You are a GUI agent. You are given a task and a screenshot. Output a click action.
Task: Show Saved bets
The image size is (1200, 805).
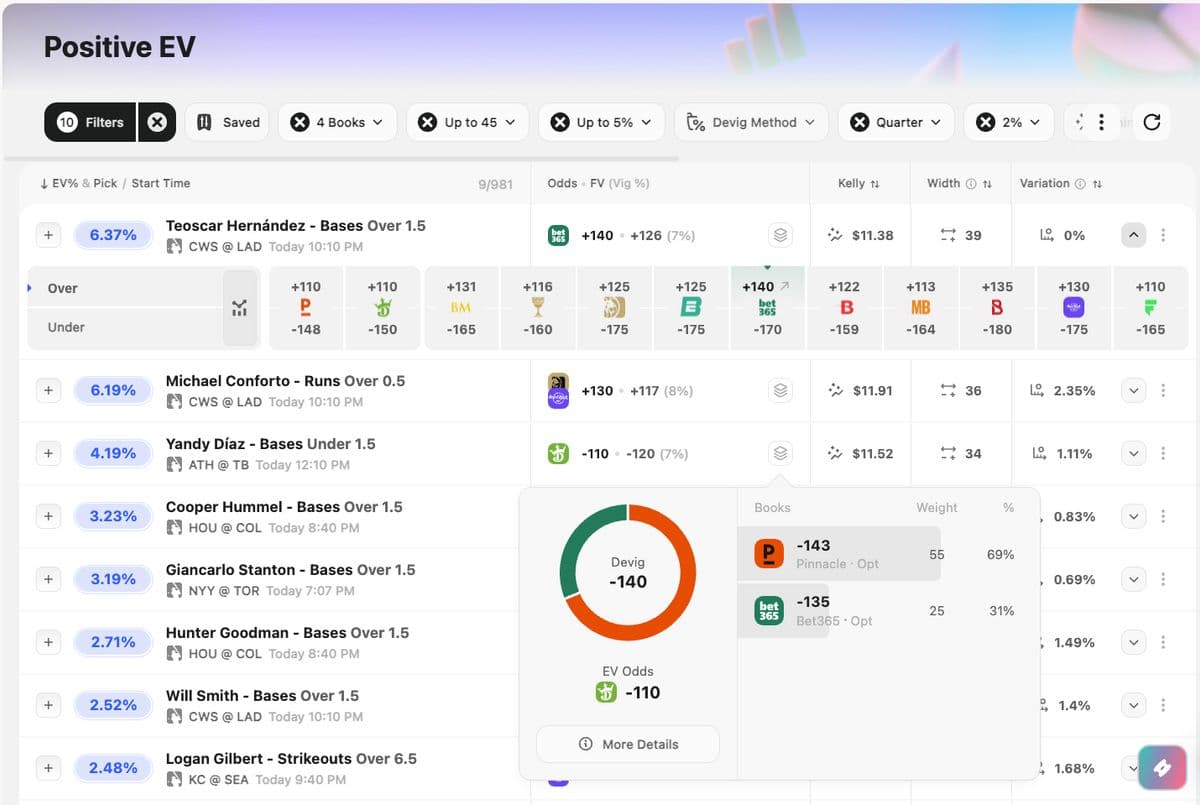coord(228,122)
